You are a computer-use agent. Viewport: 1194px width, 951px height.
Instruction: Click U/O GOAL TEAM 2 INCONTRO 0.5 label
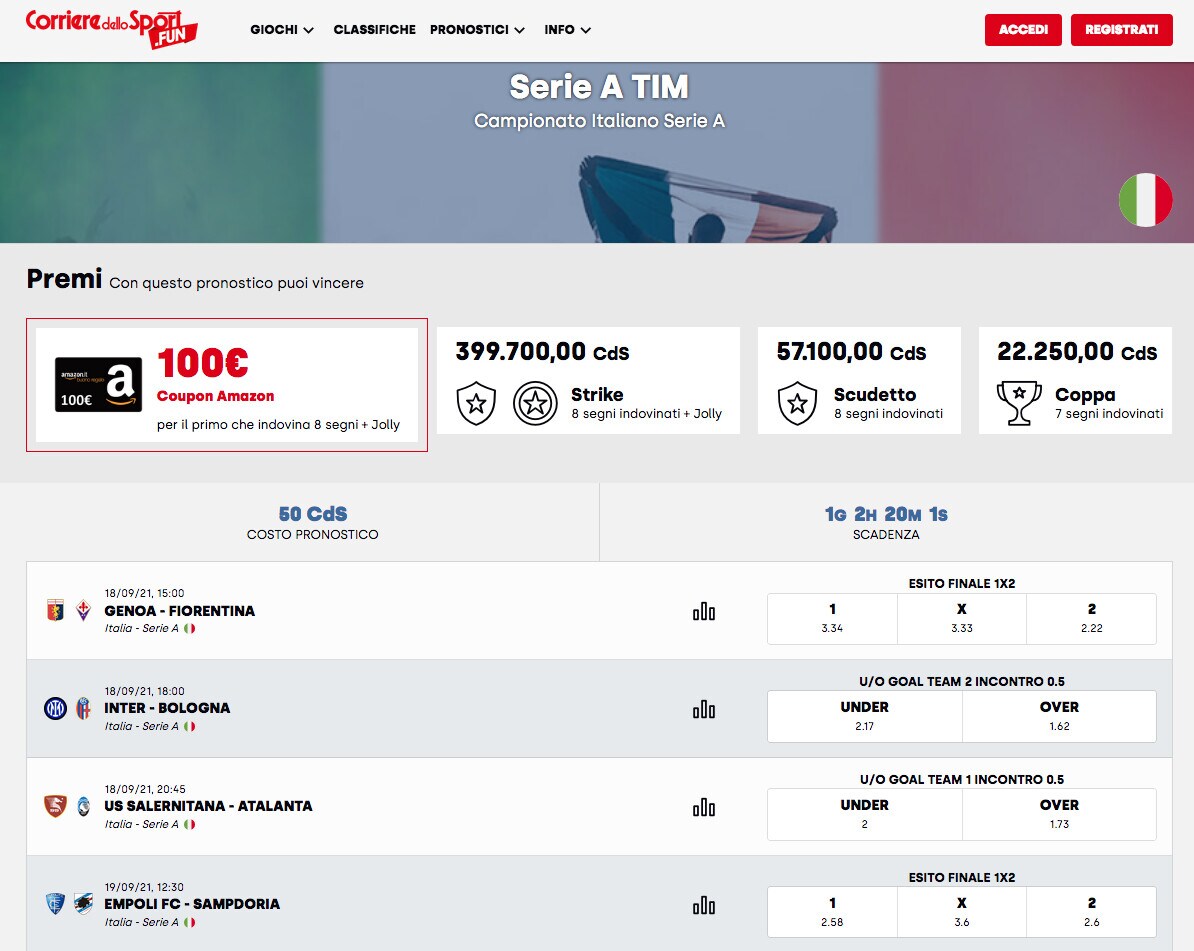(x=962, y=681)
